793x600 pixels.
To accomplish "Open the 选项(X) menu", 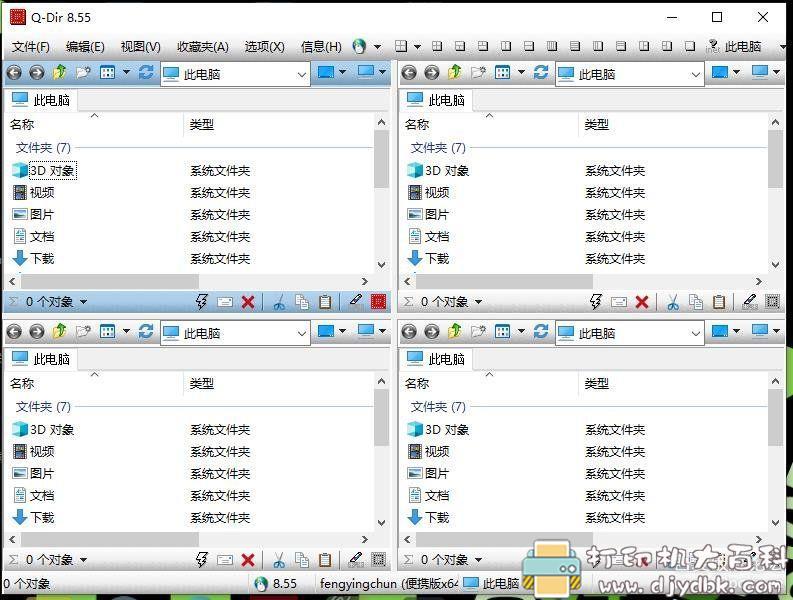I will click(x=265, y=47).
